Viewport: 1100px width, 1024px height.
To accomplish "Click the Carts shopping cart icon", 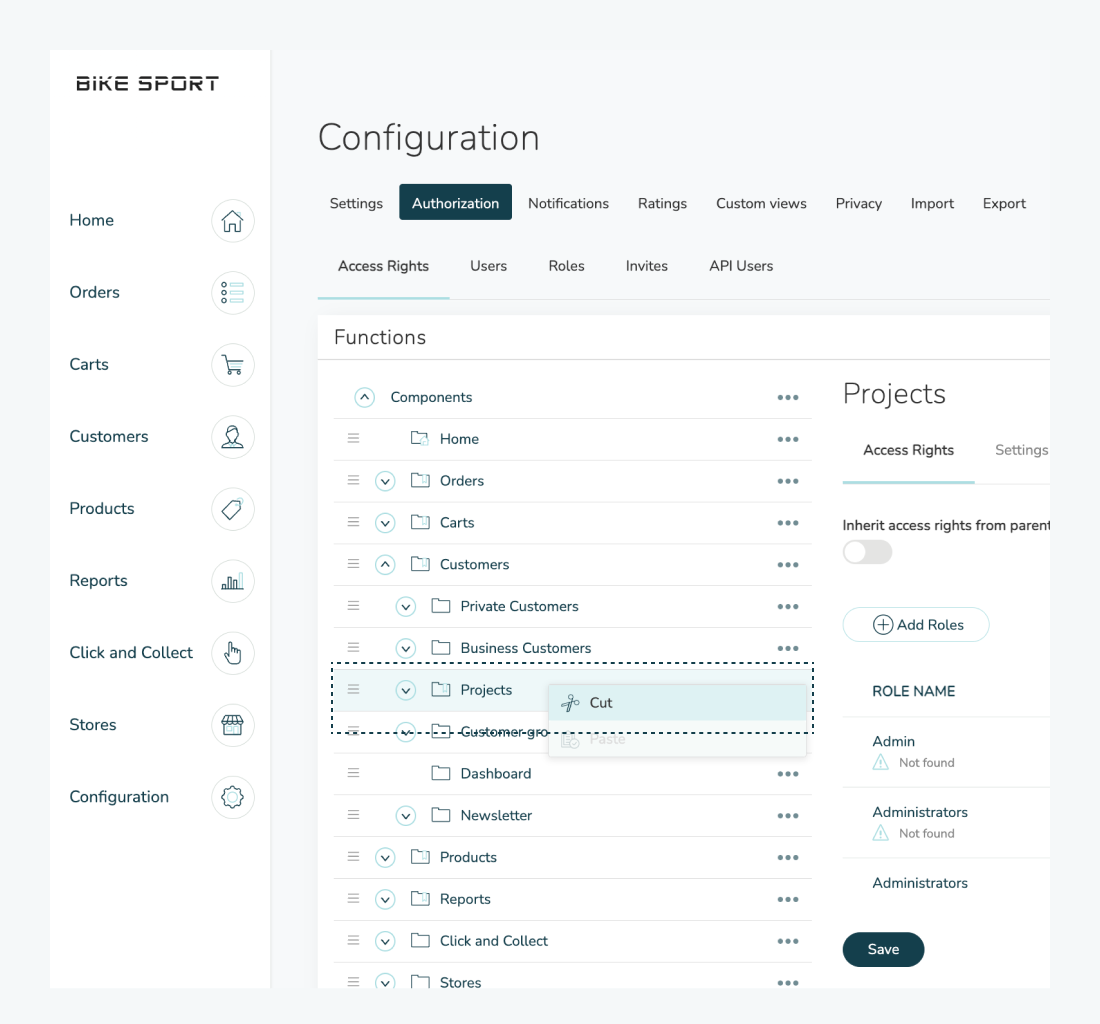I will point(232,365).
